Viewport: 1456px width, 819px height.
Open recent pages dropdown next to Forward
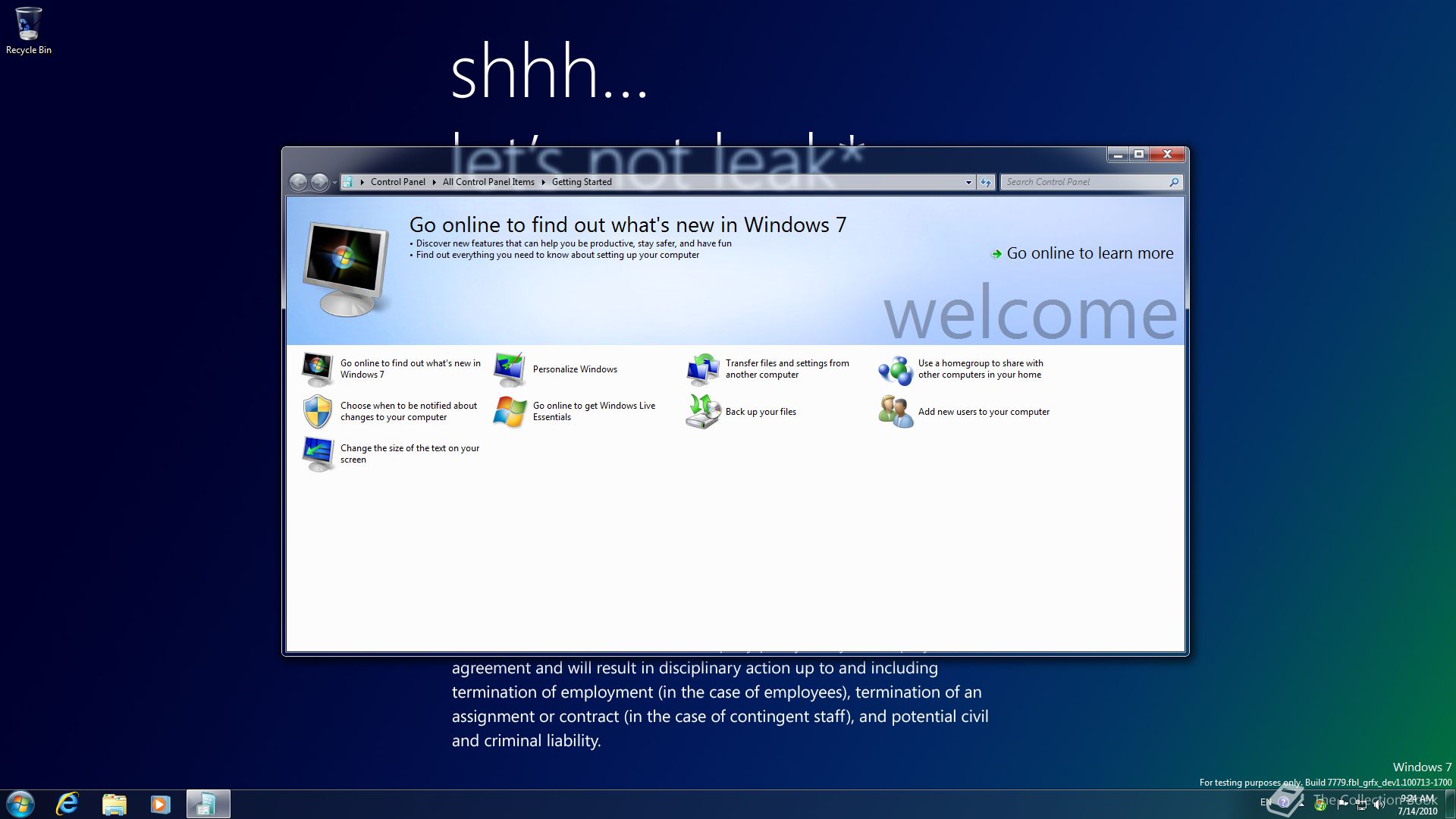(334, 183)
